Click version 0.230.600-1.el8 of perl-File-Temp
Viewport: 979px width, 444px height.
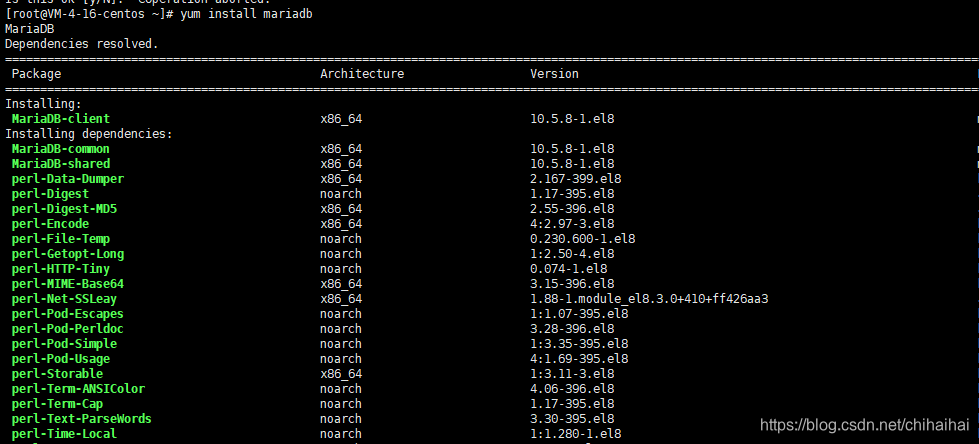[583, 239]
